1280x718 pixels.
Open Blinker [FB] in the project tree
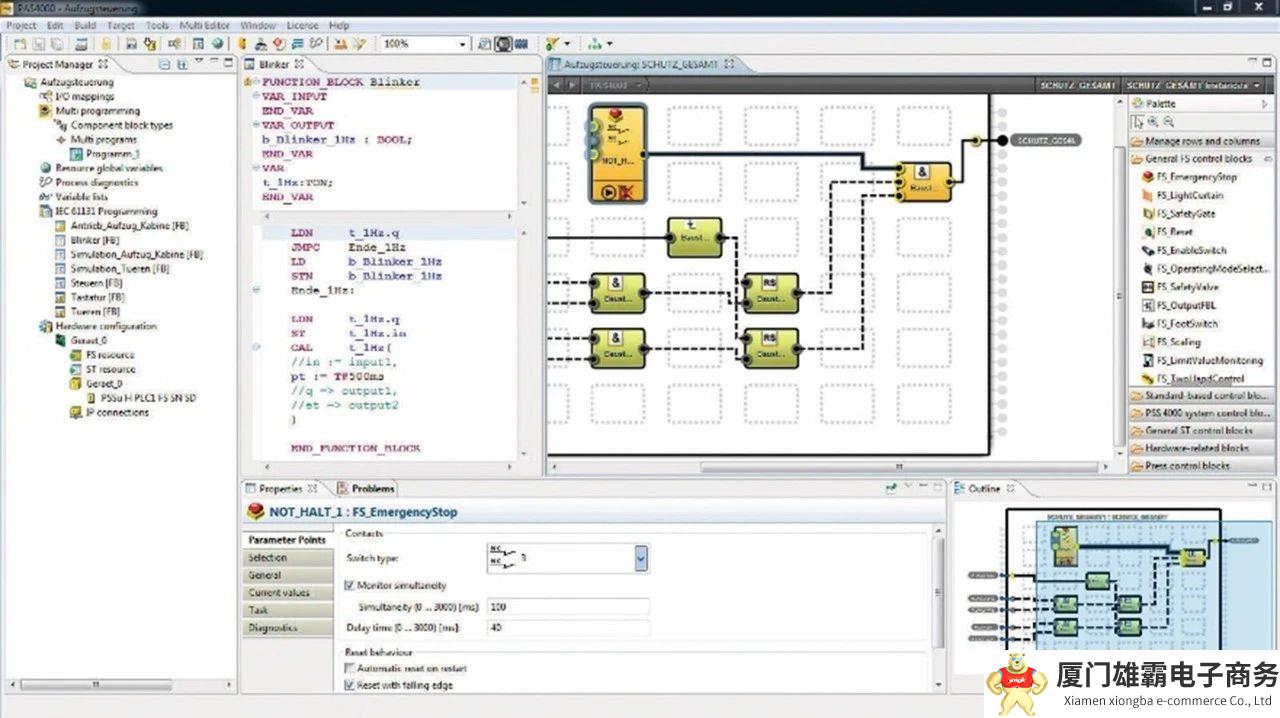[x=95, y=240]
